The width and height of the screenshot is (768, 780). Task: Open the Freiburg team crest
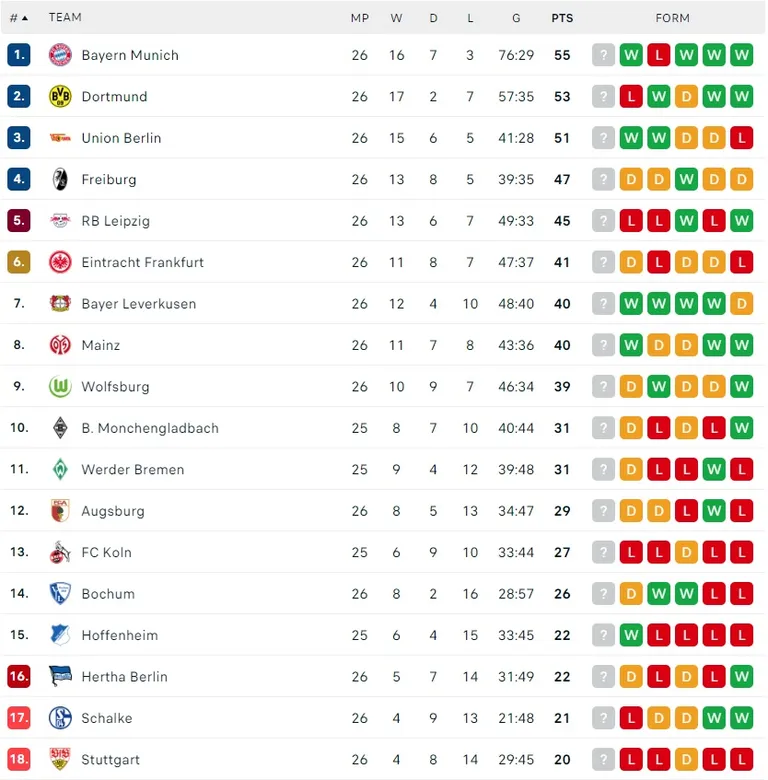[60, 179]
